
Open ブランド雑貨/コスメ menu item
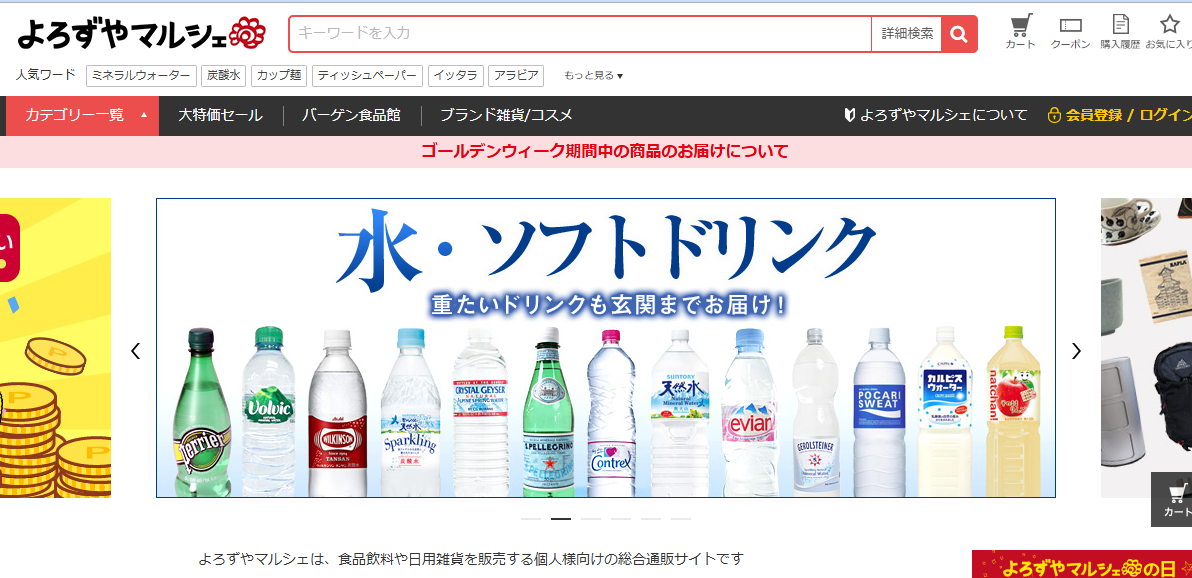tap(506, 116)
